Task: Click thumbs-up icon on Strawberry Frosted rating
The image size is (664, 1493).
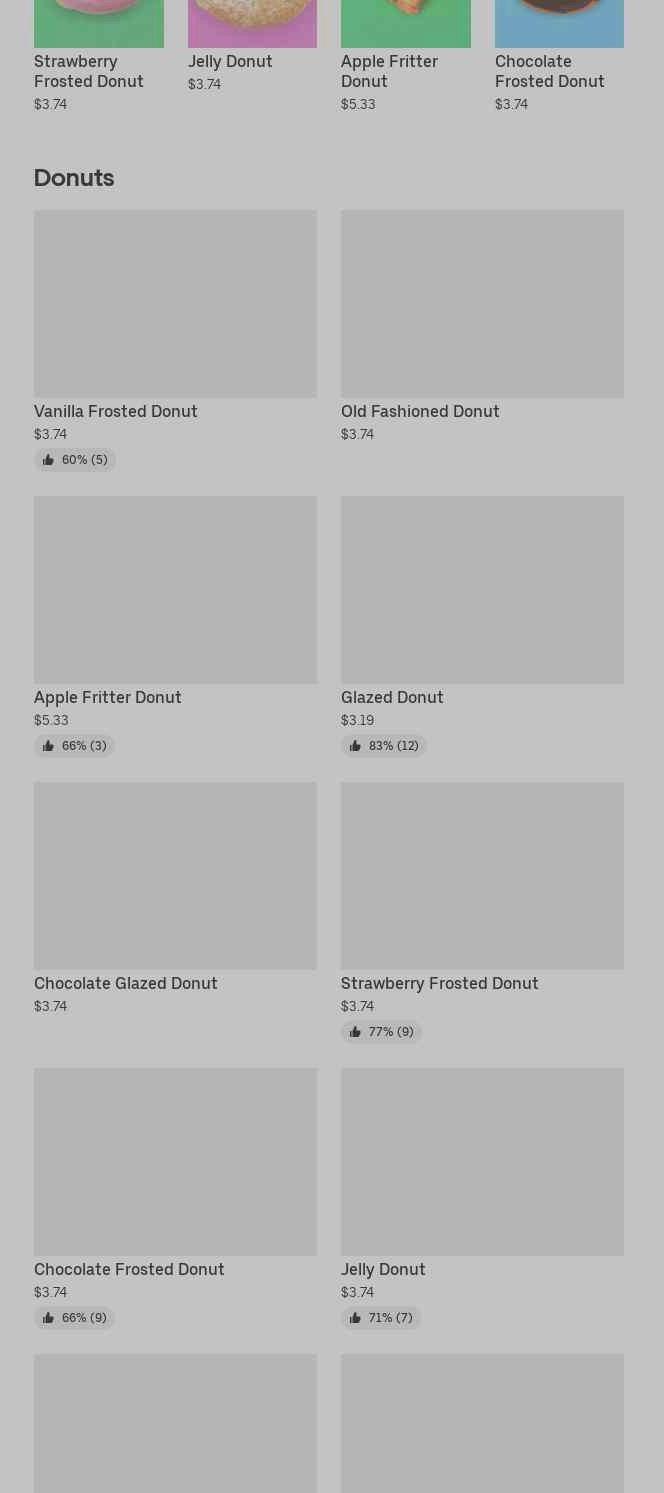Action: coord(355,1032)
